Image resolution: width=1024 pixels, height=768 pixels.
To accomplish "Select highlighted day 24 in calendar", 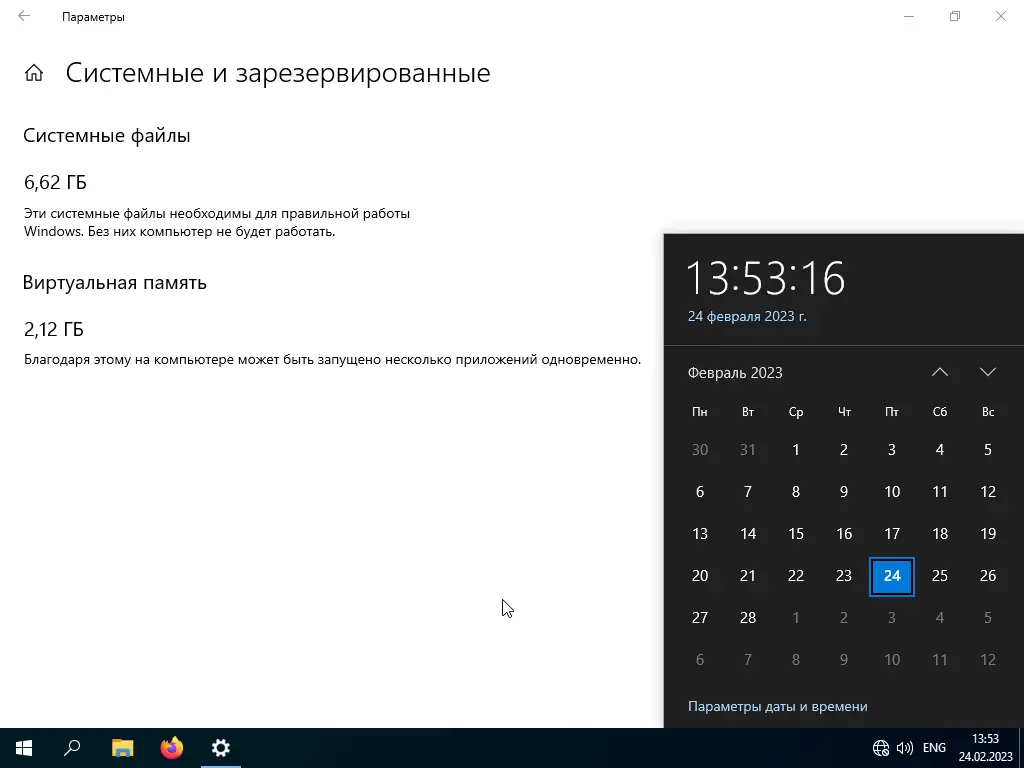I will click(892, 576).
